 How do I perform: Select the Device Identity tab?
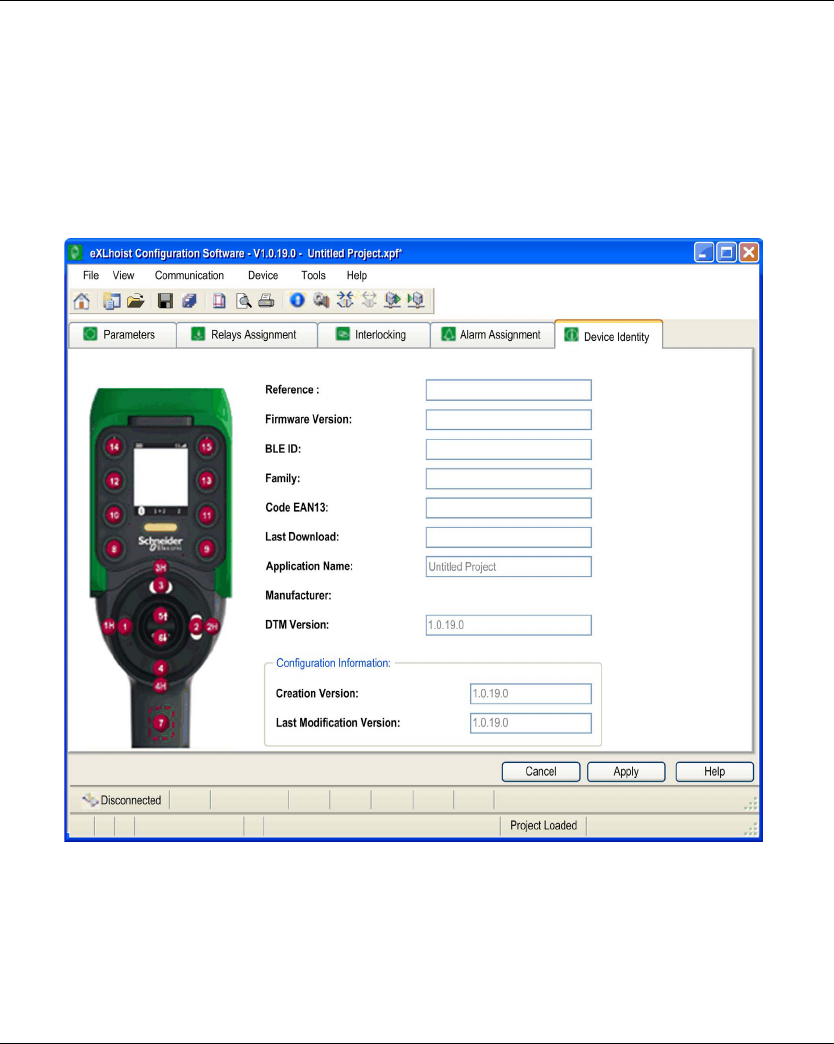(608, 335)
